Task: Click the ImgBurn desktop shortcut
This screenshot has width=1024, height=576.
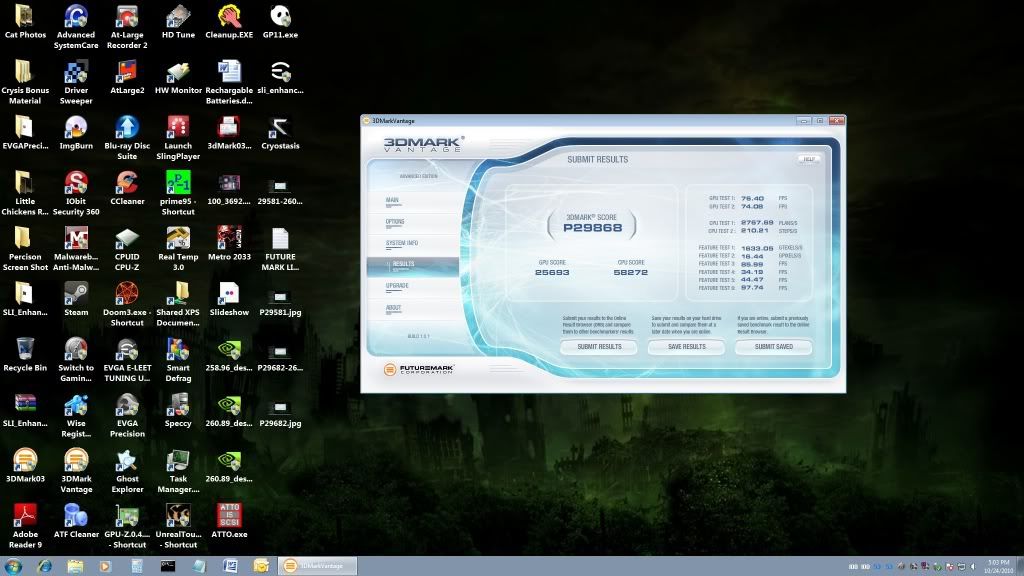Action: point(76,127)
